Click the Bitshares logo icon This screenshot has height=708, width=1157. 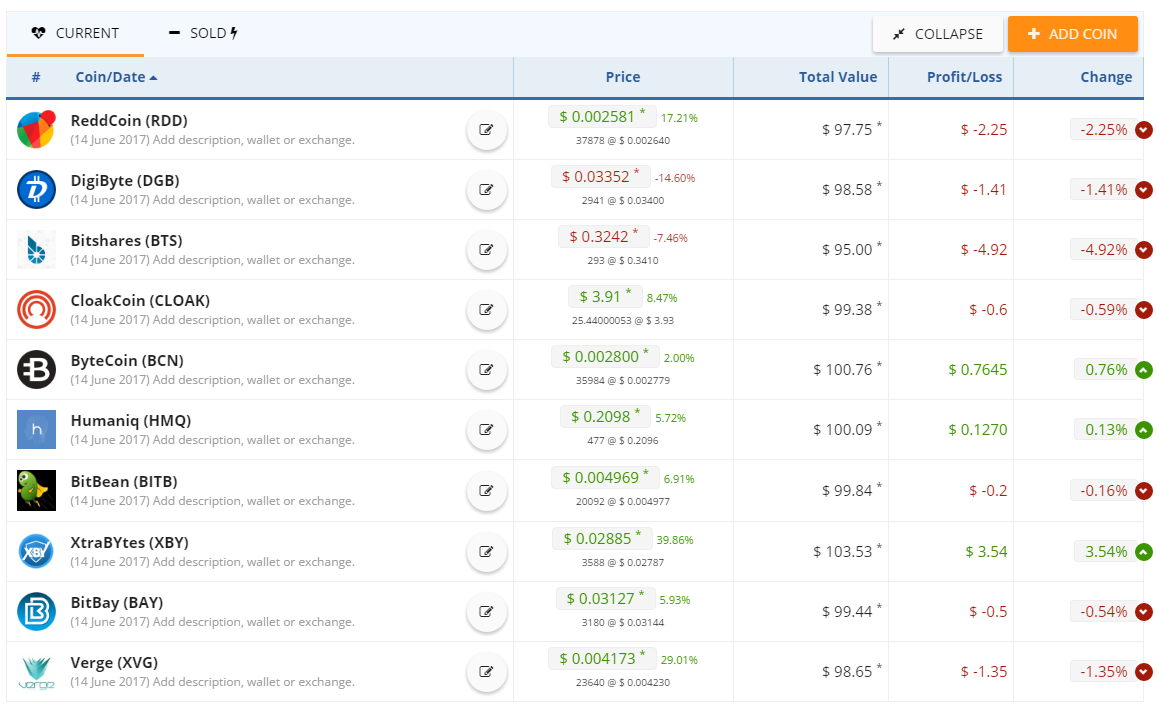click(36, 249)
